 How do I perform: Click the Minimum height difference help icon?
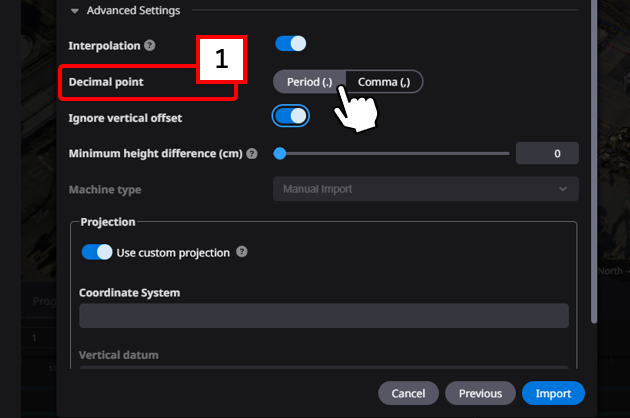click(251, 154)
